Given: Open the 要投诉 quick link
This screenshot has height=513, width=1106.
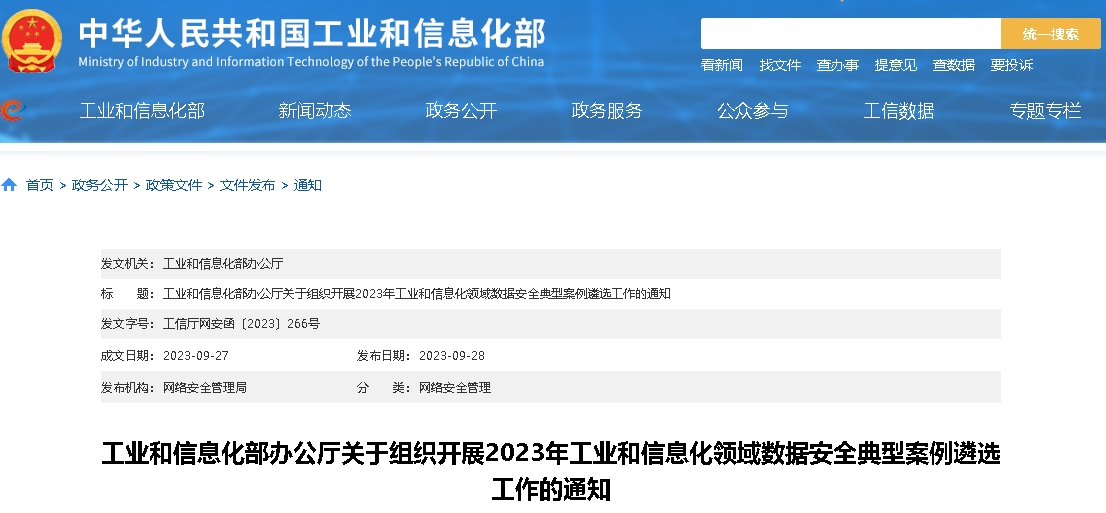Looking at the screenshot, I should tap(1011, 65).
